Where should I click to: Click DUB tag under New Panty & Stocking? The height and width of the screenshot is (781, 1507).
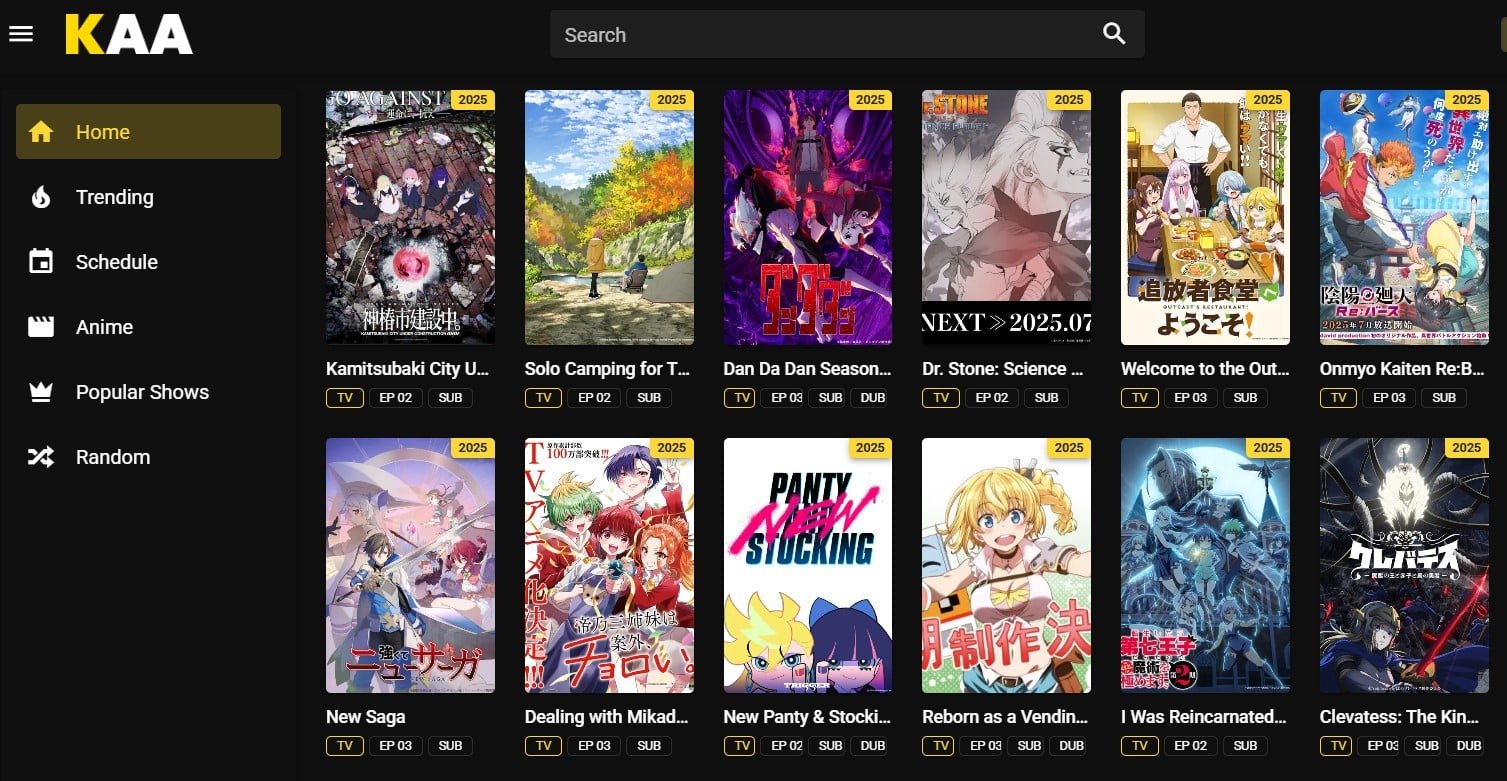point(872,746)
